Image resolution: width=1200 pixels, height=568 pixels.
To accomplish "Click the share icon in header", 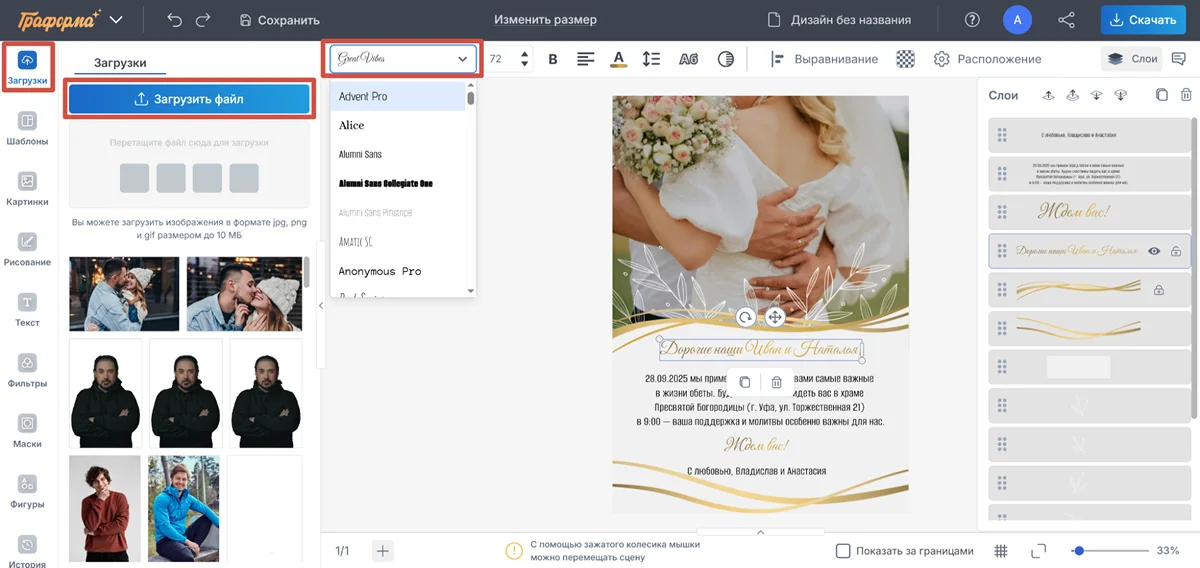I will (x=1066, y=20).
